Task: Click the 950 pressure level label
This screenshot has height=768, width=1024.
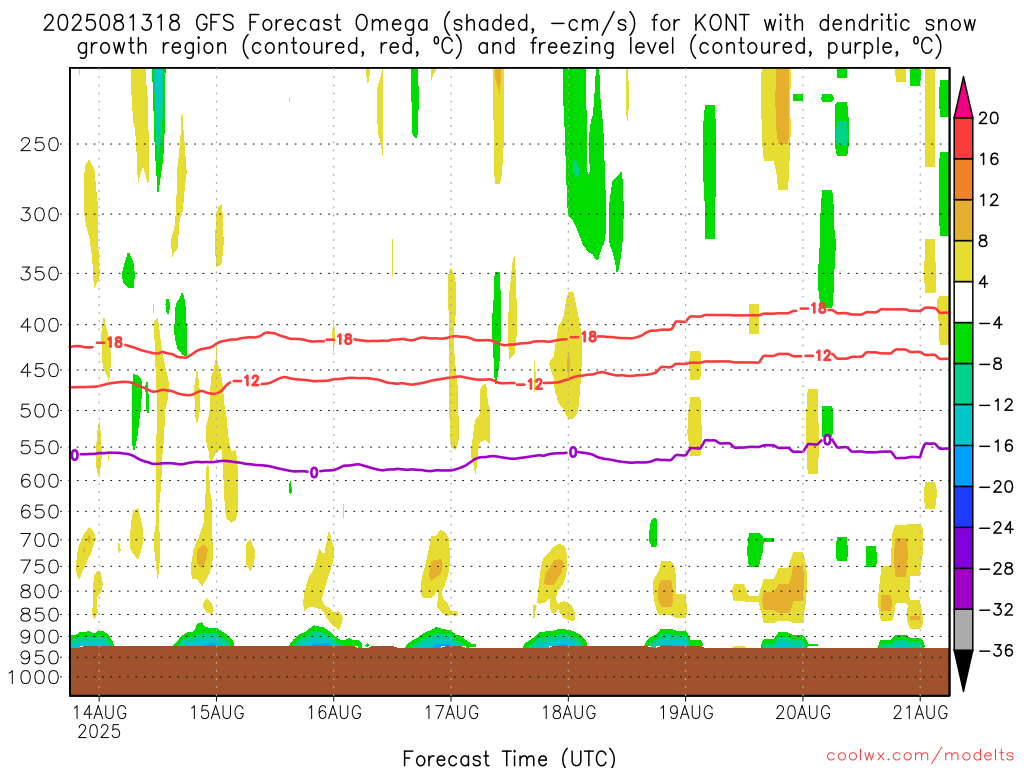Action: 40,658
